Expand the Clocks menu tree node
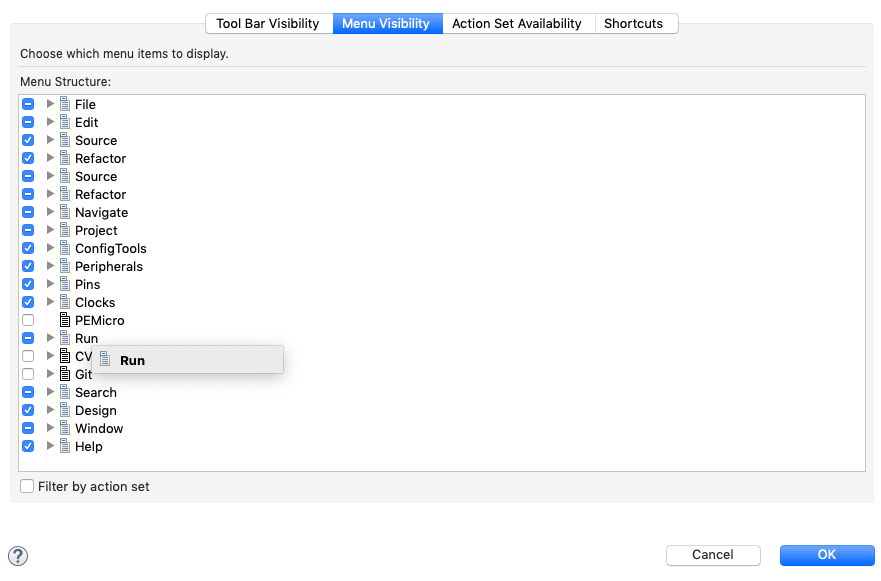The width and height of the screenshot is (881, 581). (50, 302)
